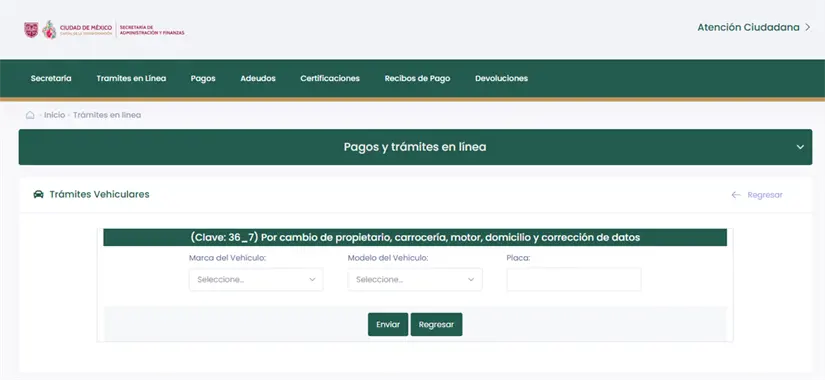The image size is (825, 380).
Task: Open the Recibos de Pago menu item
Action: tap(417, 78)
